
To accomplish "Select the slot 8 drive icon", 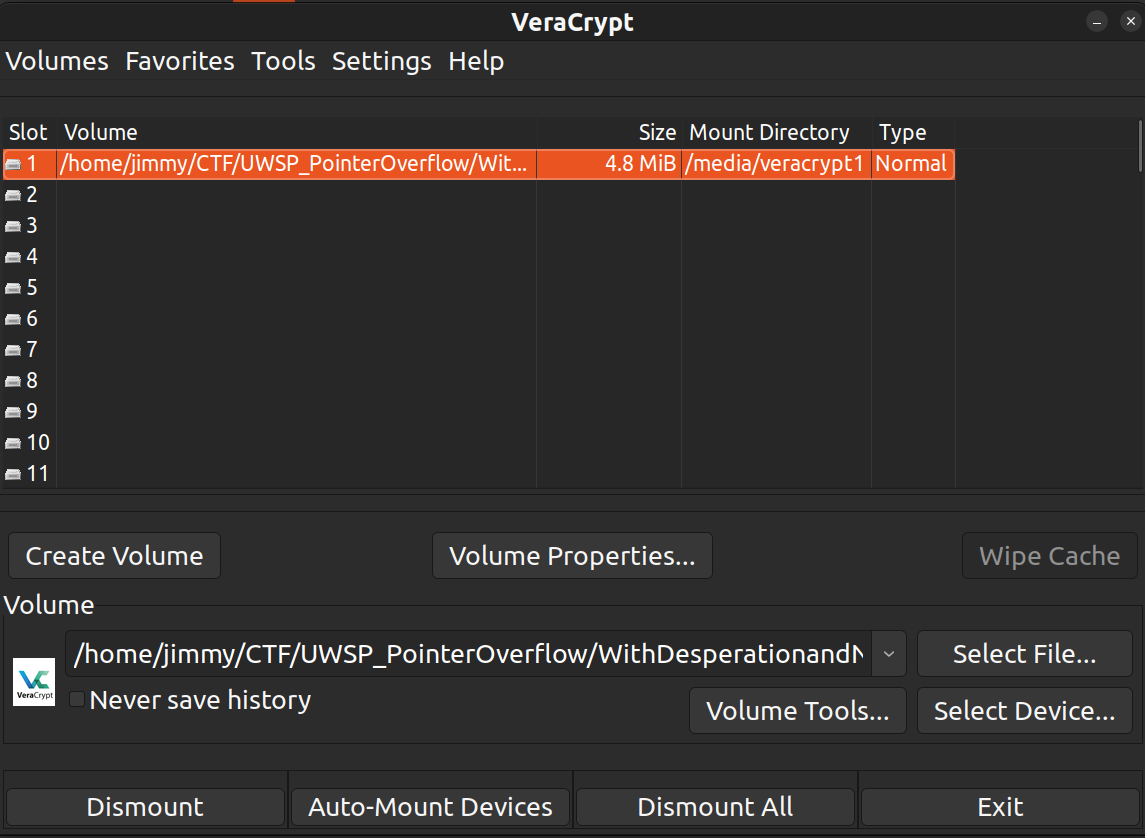I will pyautogui.click(x=13, y=381).
